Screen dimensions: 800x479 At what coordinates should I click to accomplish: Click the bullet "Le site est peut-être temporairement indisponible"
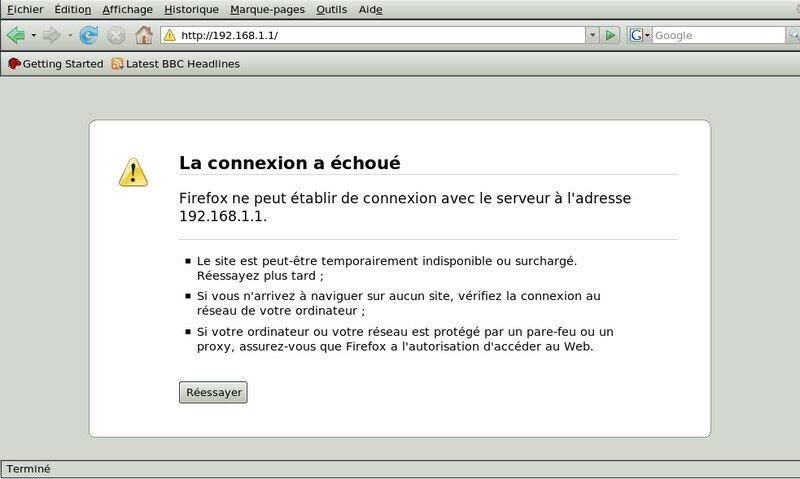click(387, 268)
